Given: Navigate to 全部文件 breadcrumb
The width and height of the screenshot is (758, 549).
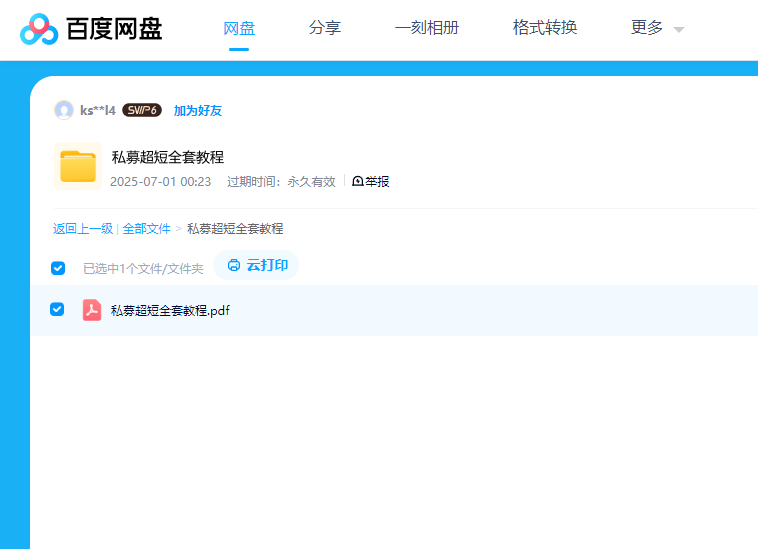Looking at the screenshot, I should pyautogui.click(x=146, y=229).
